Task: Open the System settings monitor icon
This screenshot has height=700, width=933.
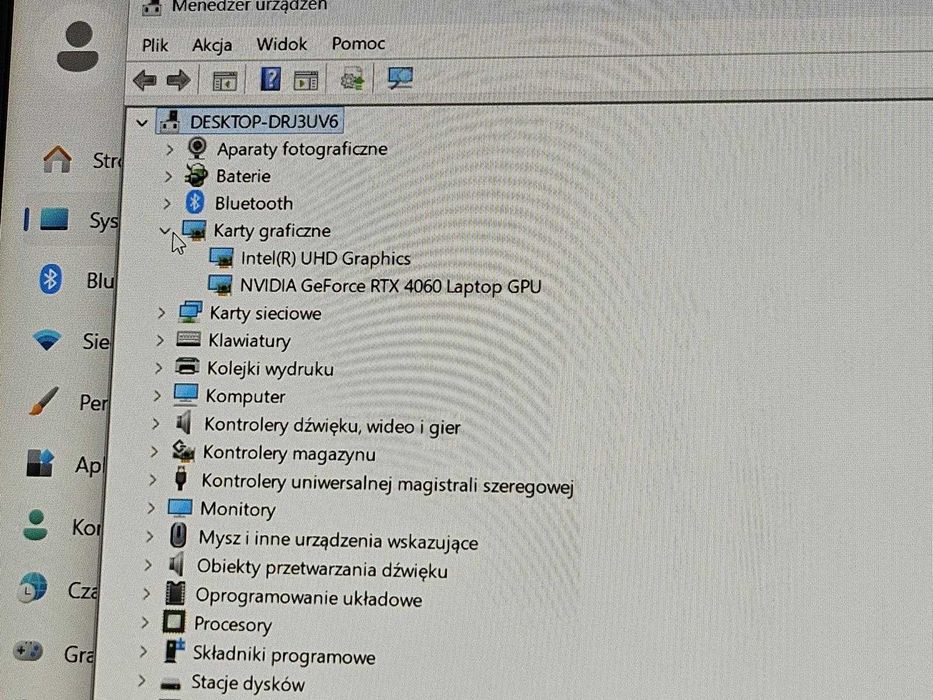Action: pyautogui.click(x=54, y=220)
